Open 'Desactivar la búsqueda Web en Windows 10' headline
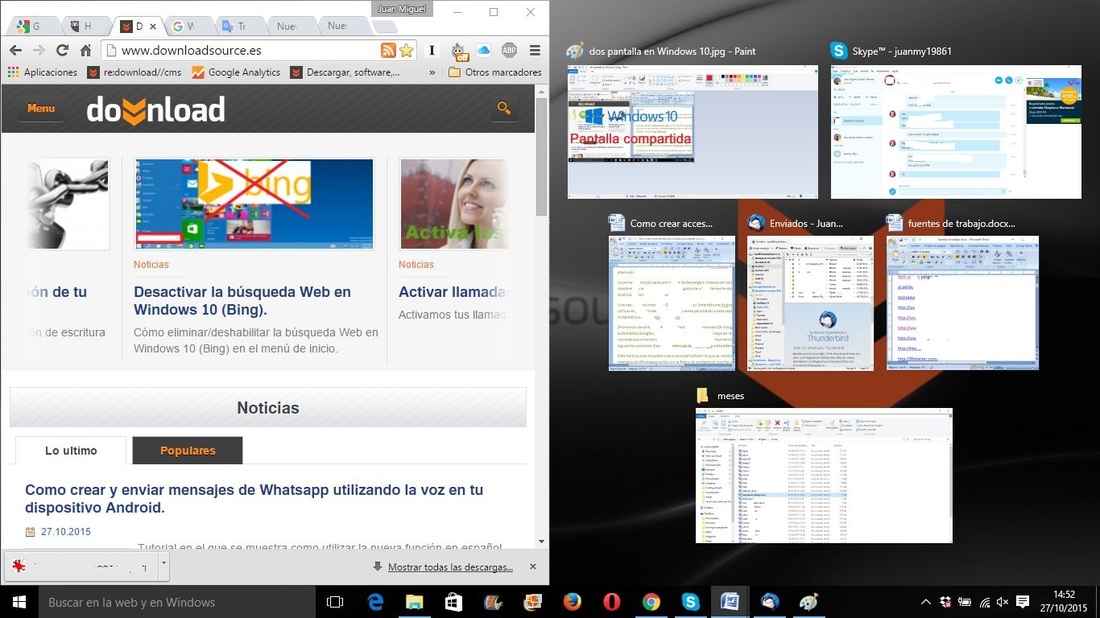 point(242,300)
